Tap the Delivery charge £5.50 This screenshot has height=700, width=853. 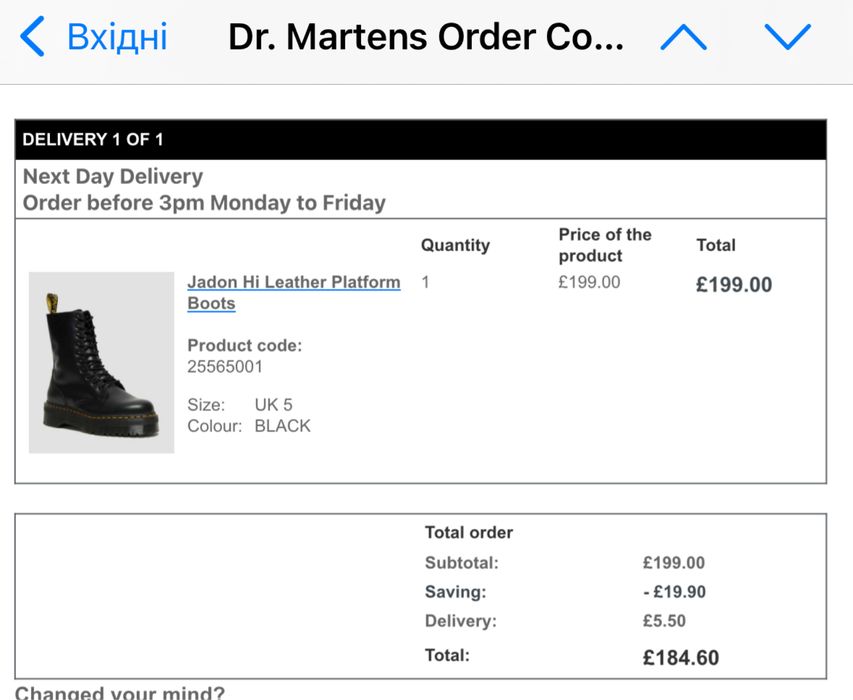pos(664,621)
